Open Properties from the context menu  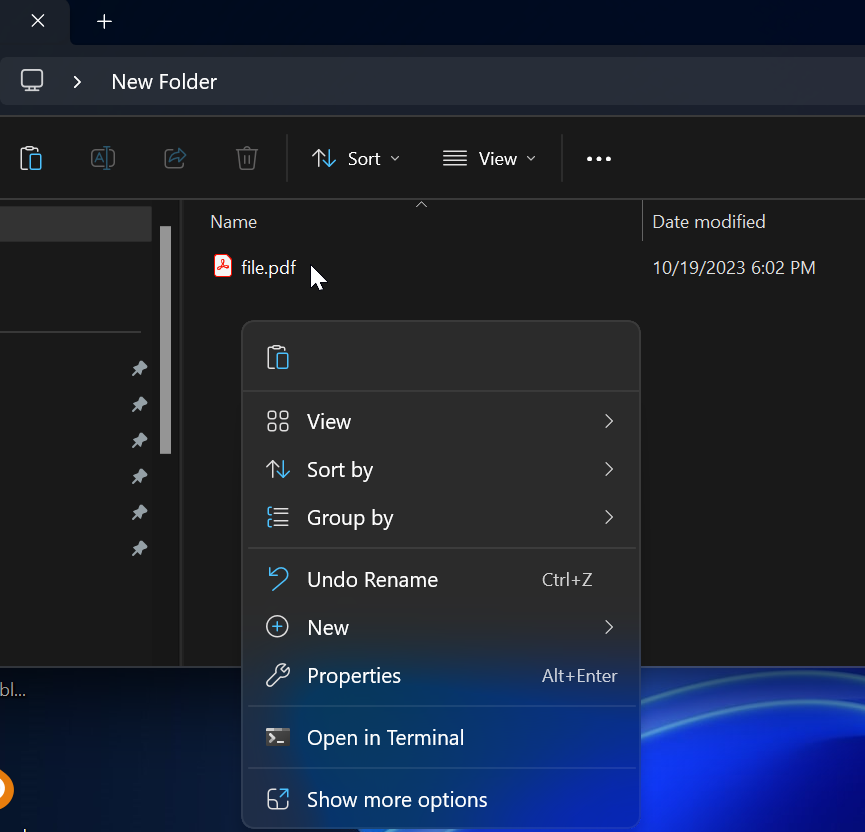pos(441,675)
